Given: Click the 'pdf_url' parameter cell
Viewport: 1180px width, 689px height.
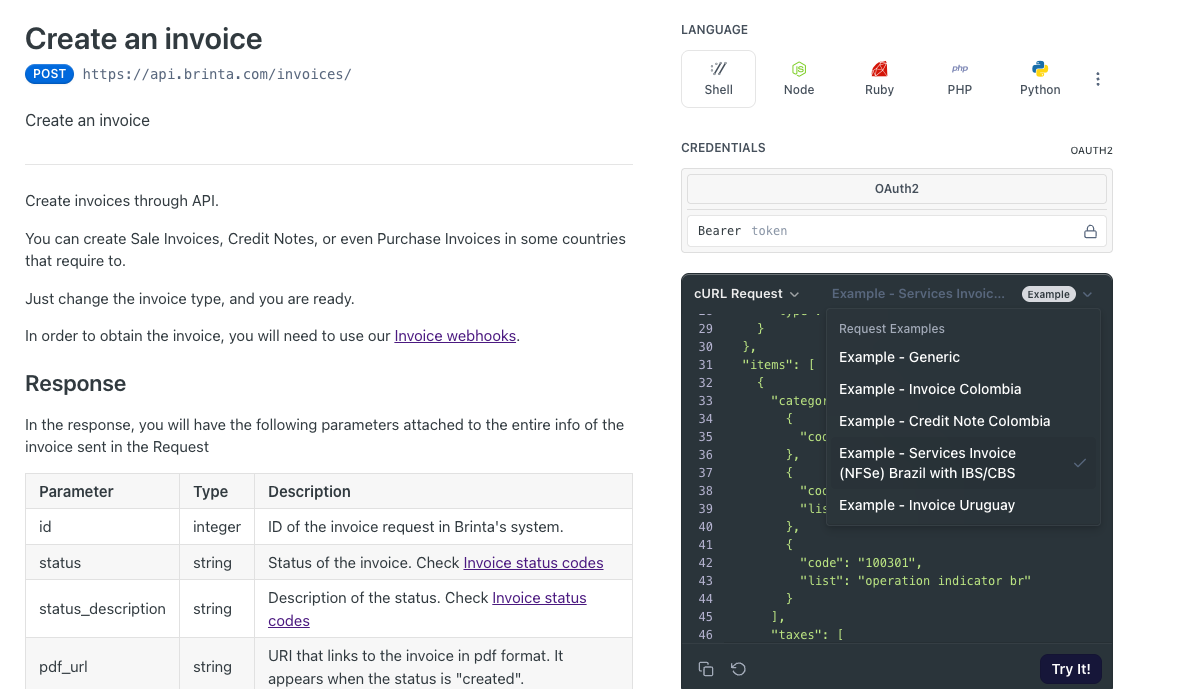Looking at the screenshot, I should pos(102,666).
